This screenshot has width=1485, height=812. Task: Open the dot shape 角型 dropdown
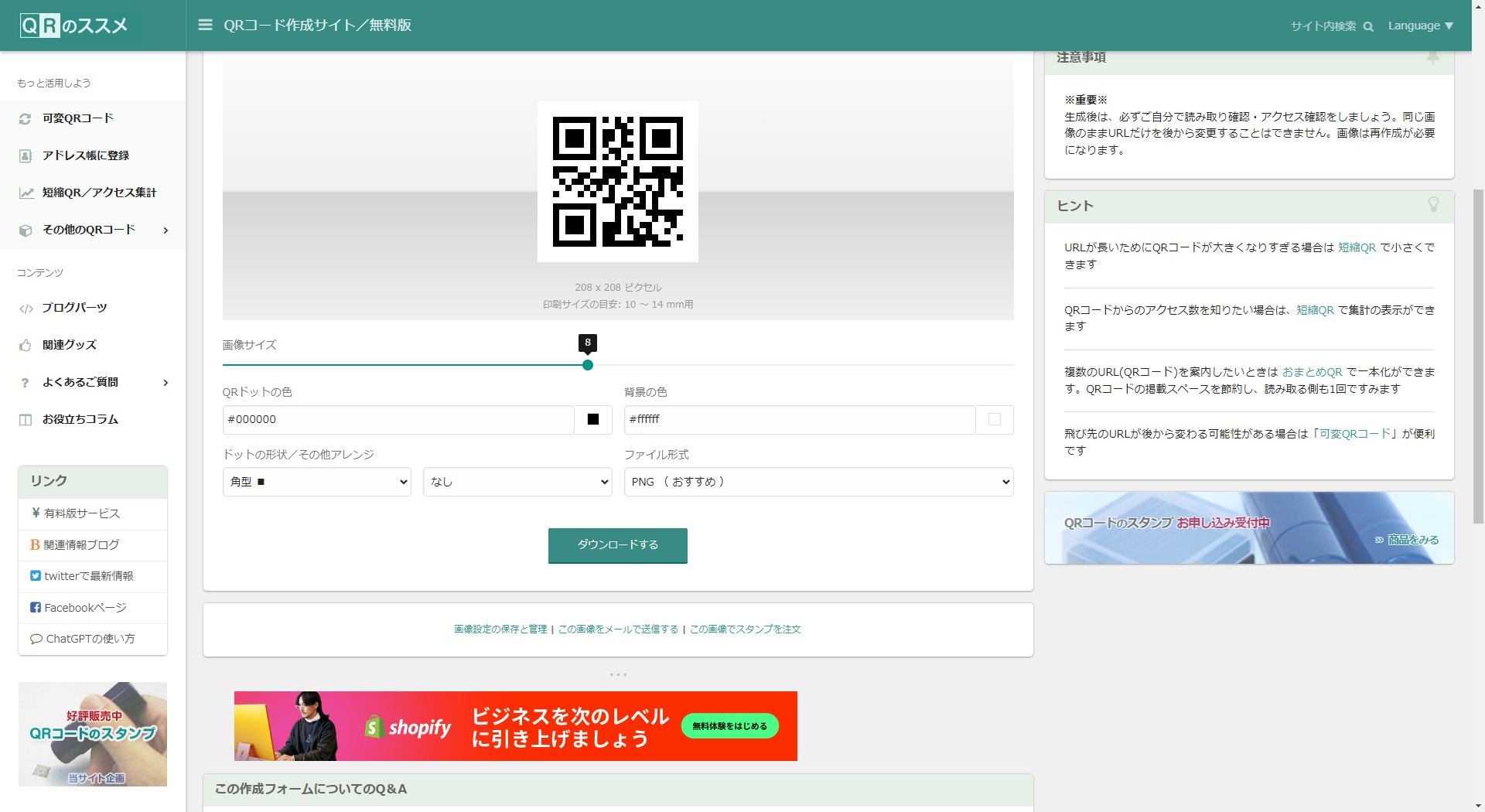point(316,482)
